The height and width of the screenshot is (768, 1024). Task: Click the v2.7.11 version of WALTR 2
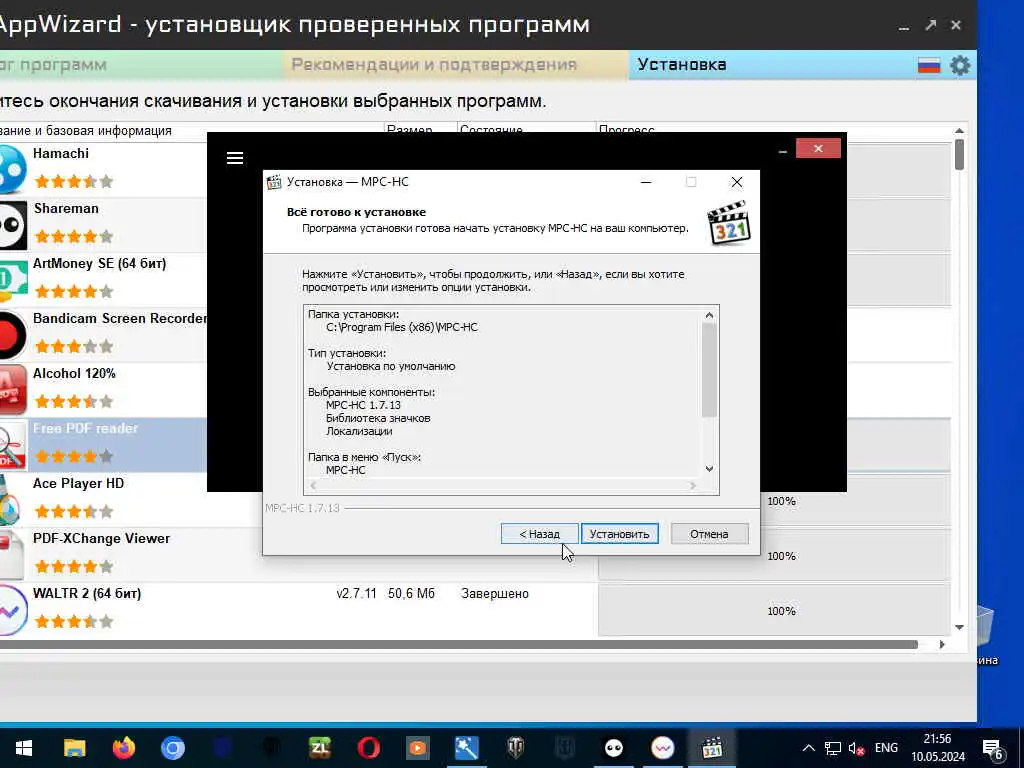pos(357,594)
